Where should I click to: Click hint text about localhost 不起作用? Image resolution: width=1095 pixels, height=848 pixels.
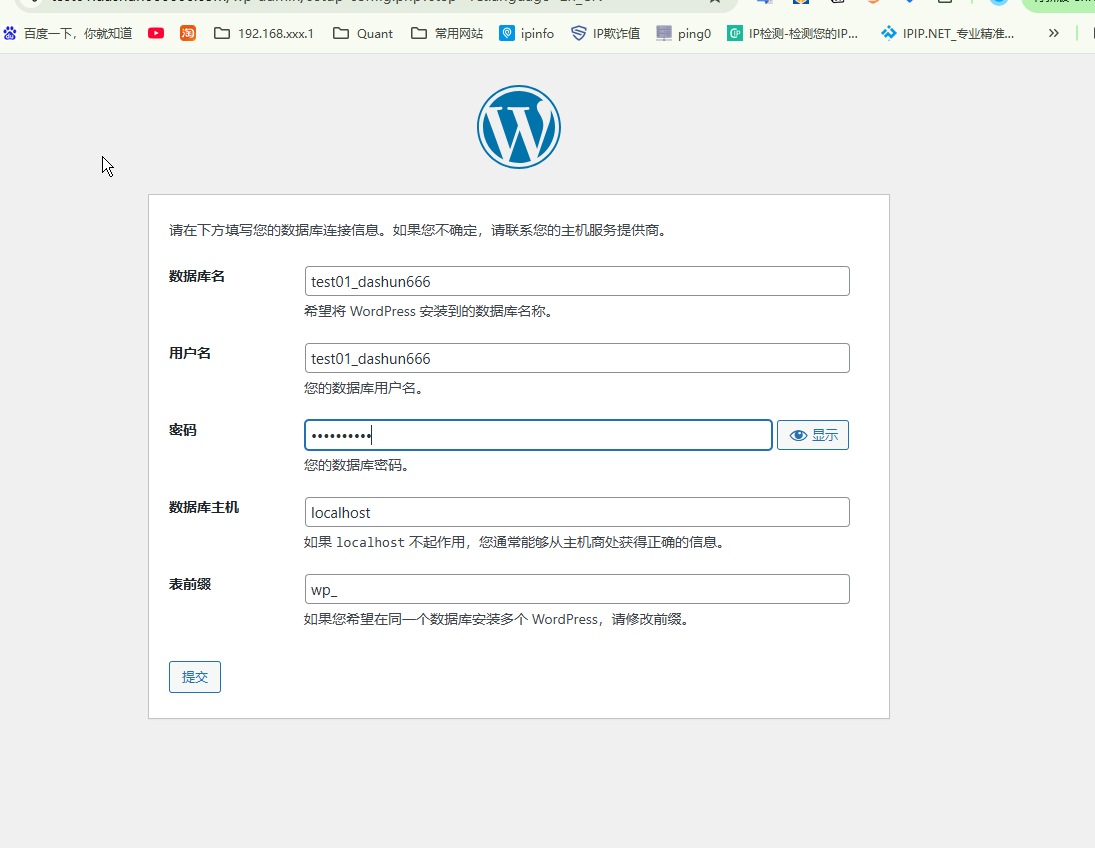(515, 542)
